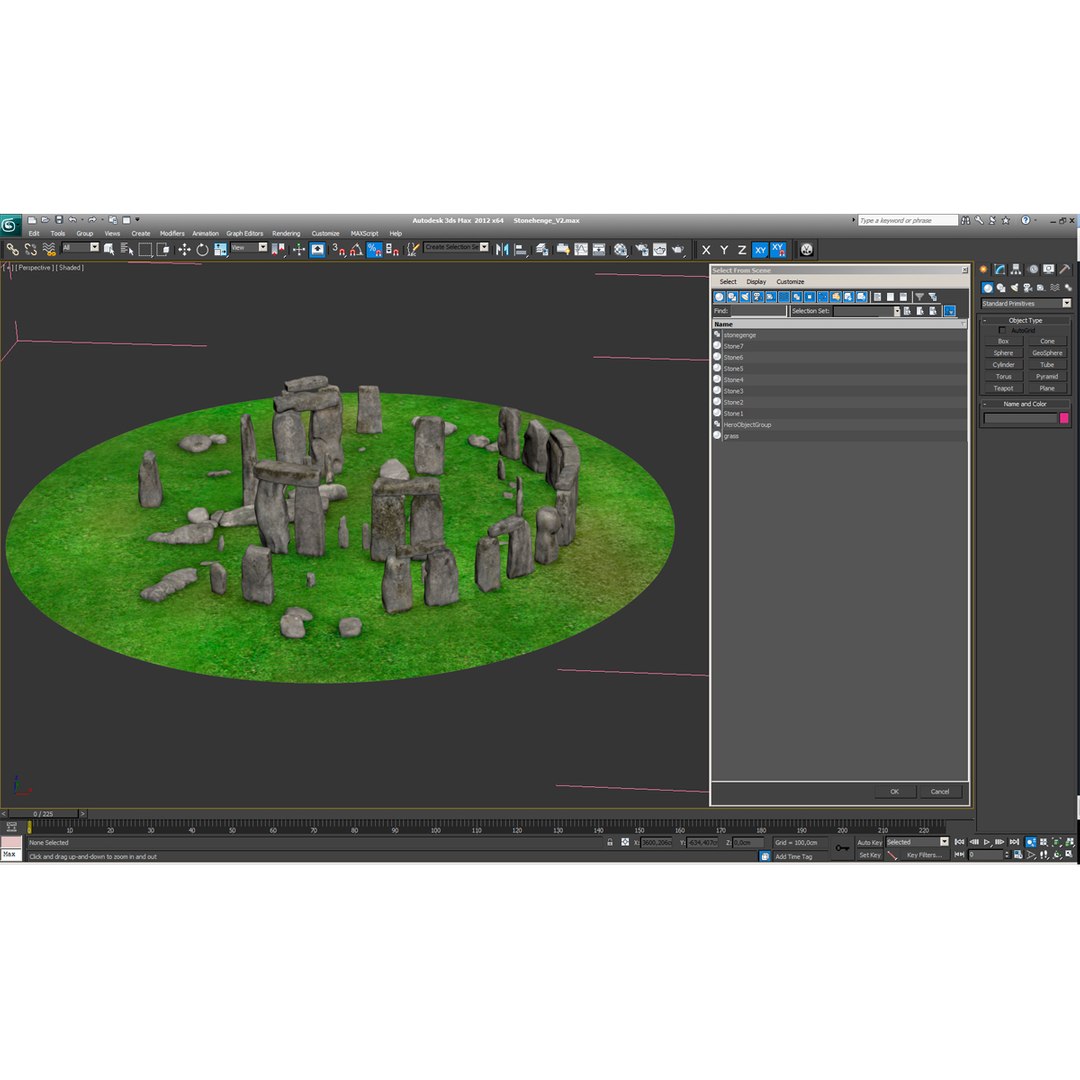Screen dimensions: 1080x1080
Task: Toggle 3D Snaps on the toolbar
Action: click(338, 249)
